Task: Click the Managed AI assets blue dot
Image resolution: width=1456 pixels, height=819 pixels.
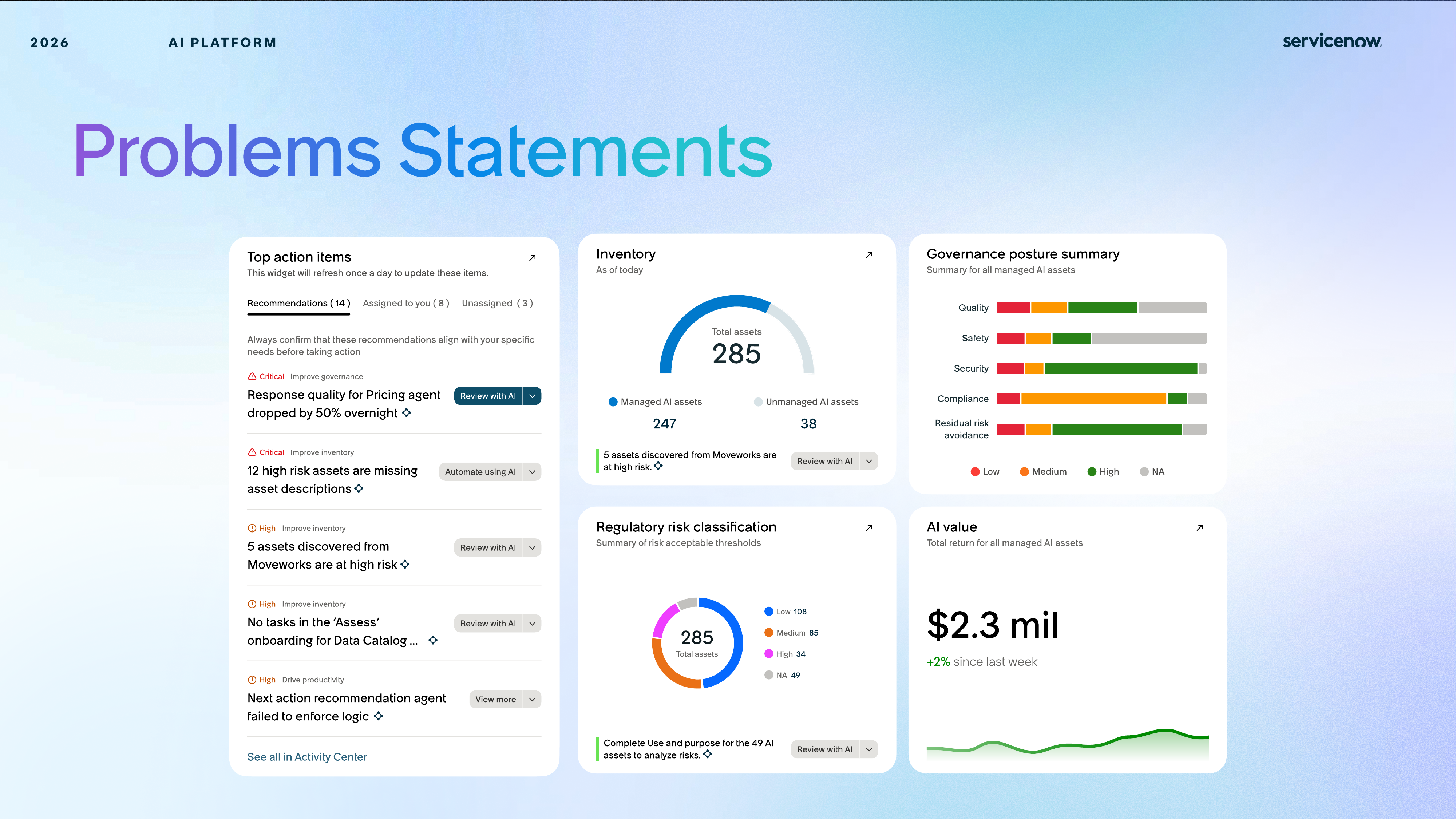Action: tap(613, 402)
